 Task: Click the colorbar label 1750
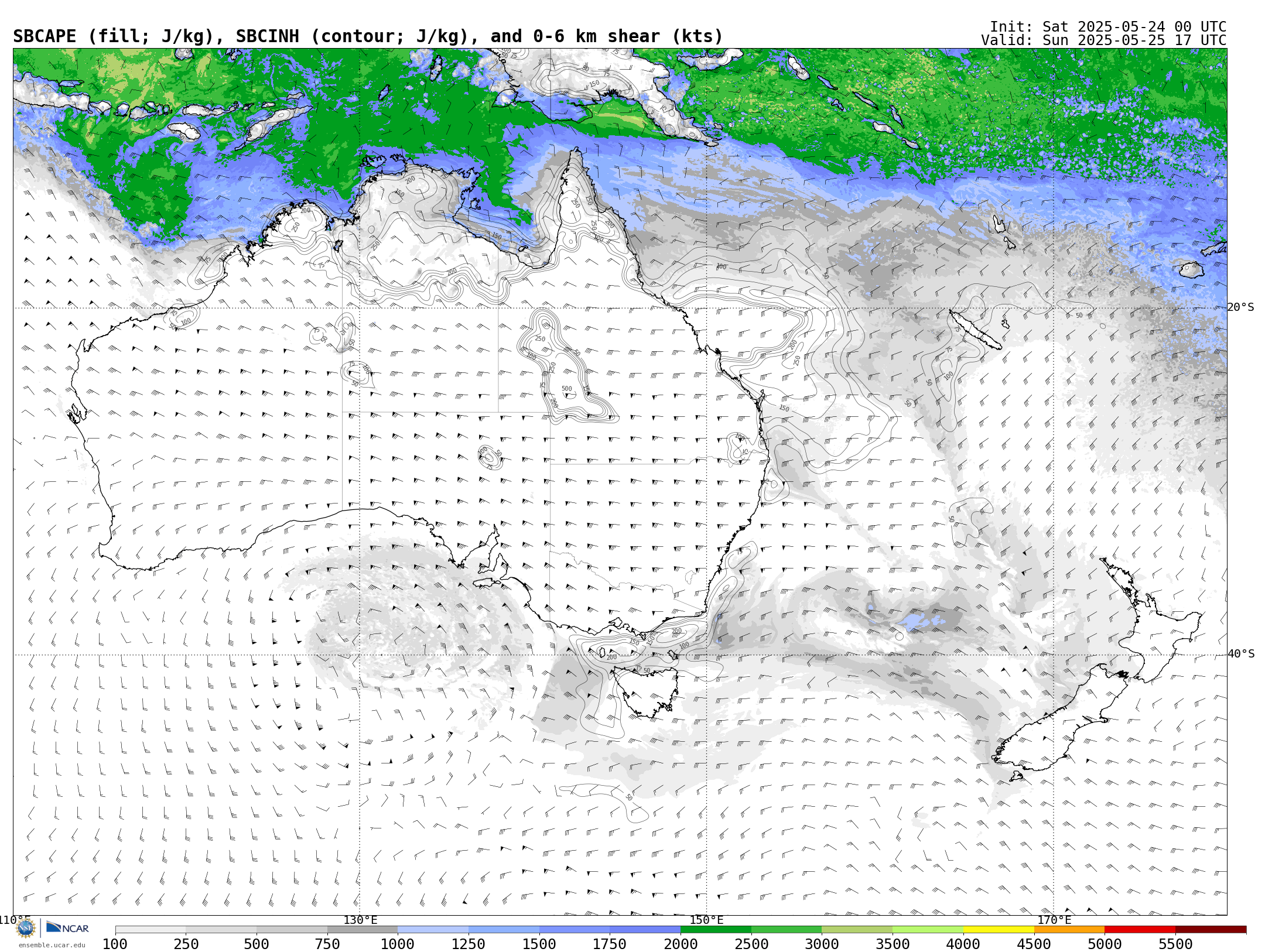coord(610,944)
